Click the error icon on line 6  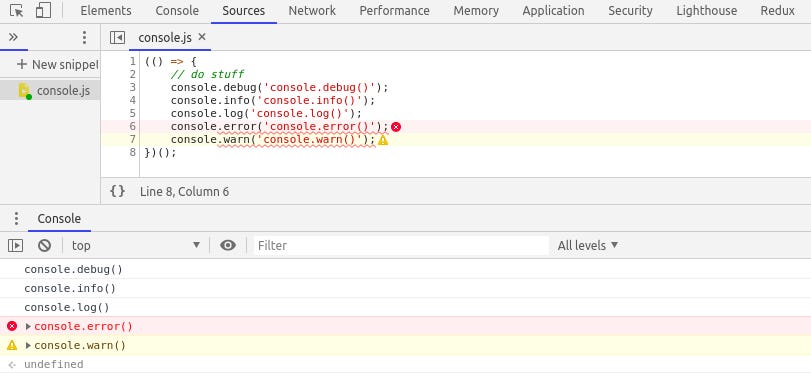(x=396, y=127)
